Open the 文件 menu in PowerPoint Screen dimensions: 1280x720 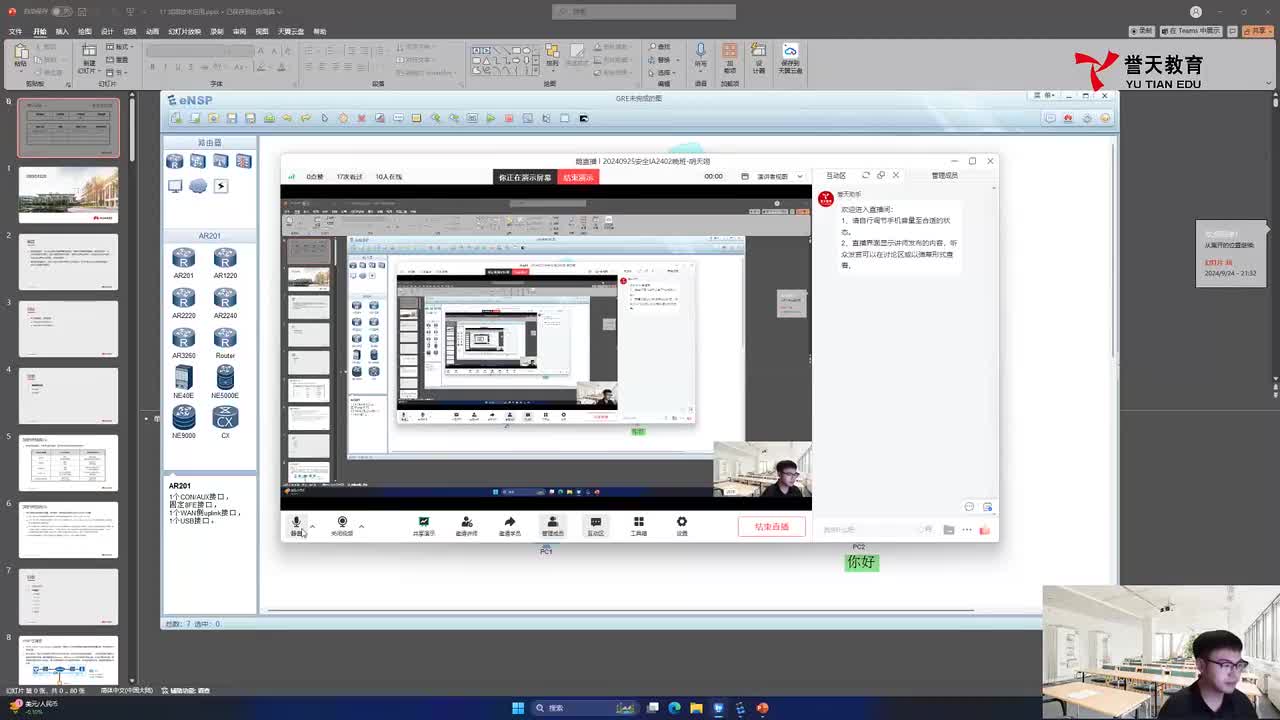coord(15,31)
